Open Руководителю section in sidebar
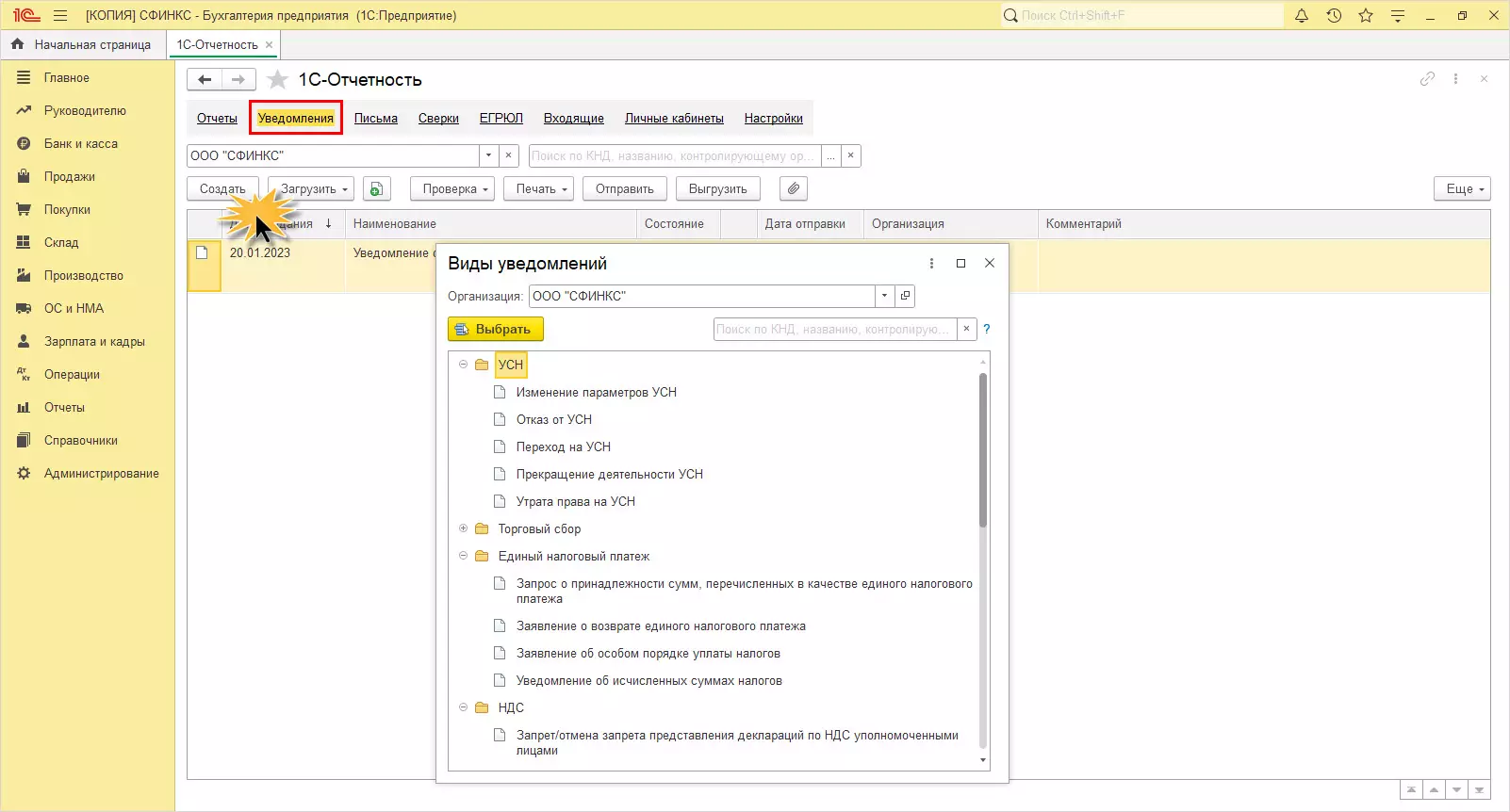 pos(85,111)
